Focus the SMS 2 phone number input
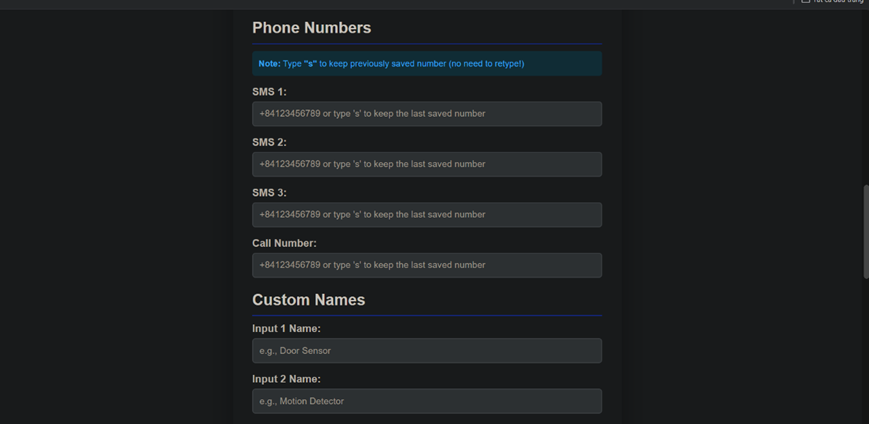The image size is (869, 424). click(426, 164)
